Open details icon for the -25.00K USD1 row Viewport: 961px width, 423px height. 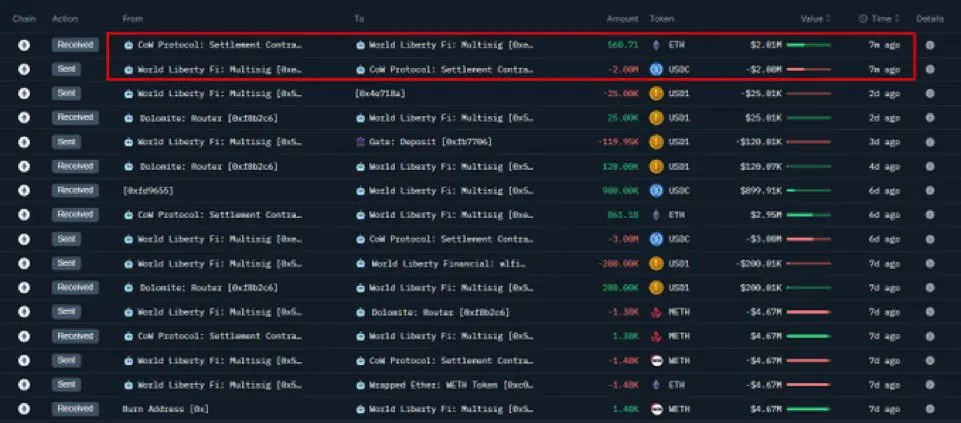930,94
